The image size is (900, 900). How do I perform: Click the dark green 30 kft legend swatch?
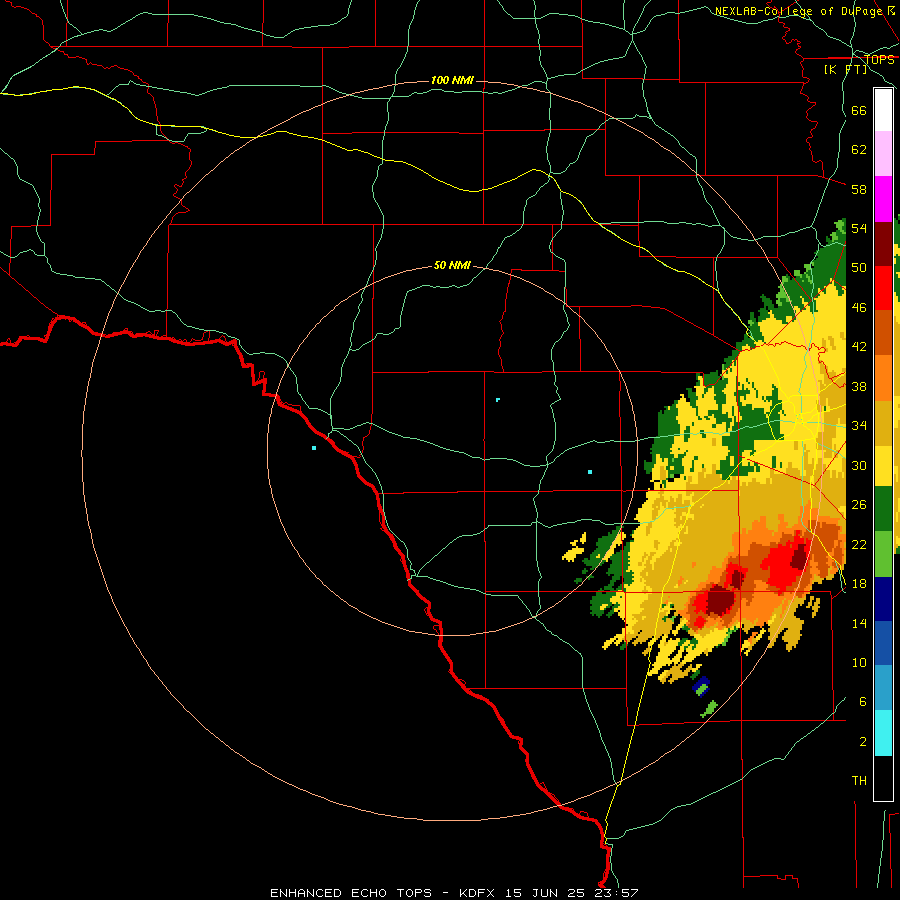pos(883,509)
